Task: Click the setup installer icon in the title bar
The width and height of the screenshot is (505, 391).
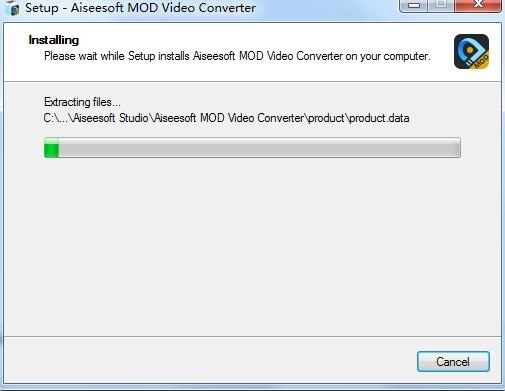Action: pyautogui.click(x=12, y=8)
